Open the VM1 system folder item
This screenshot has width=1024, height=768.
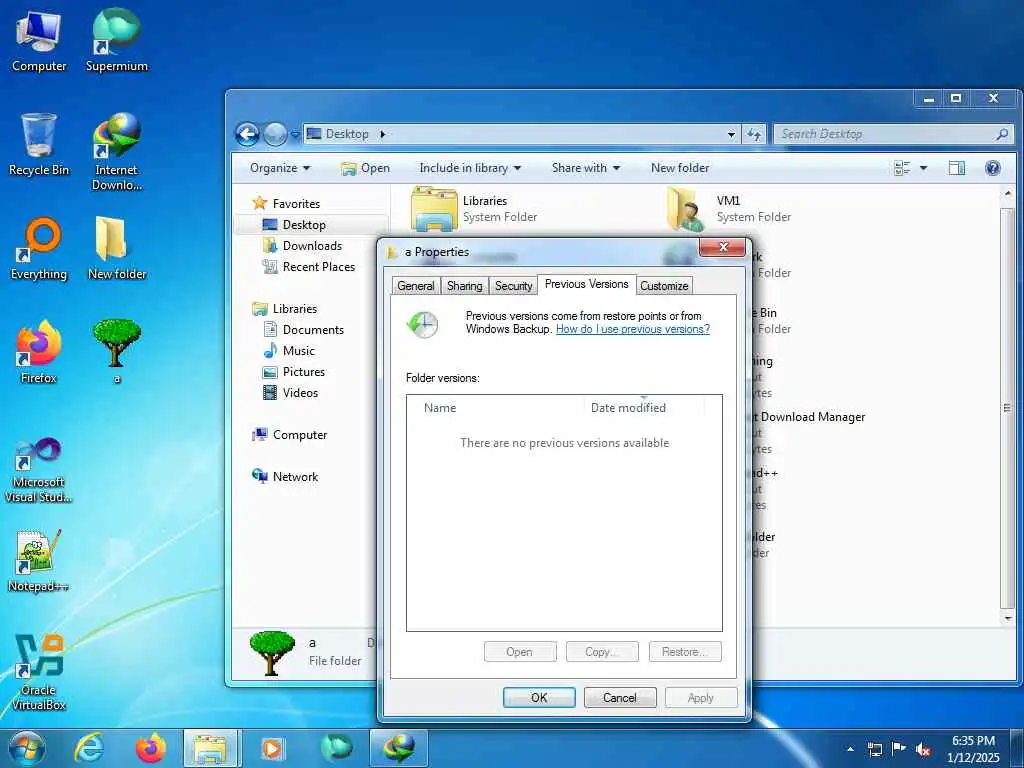pyautogui.click(x=729, y=208)
